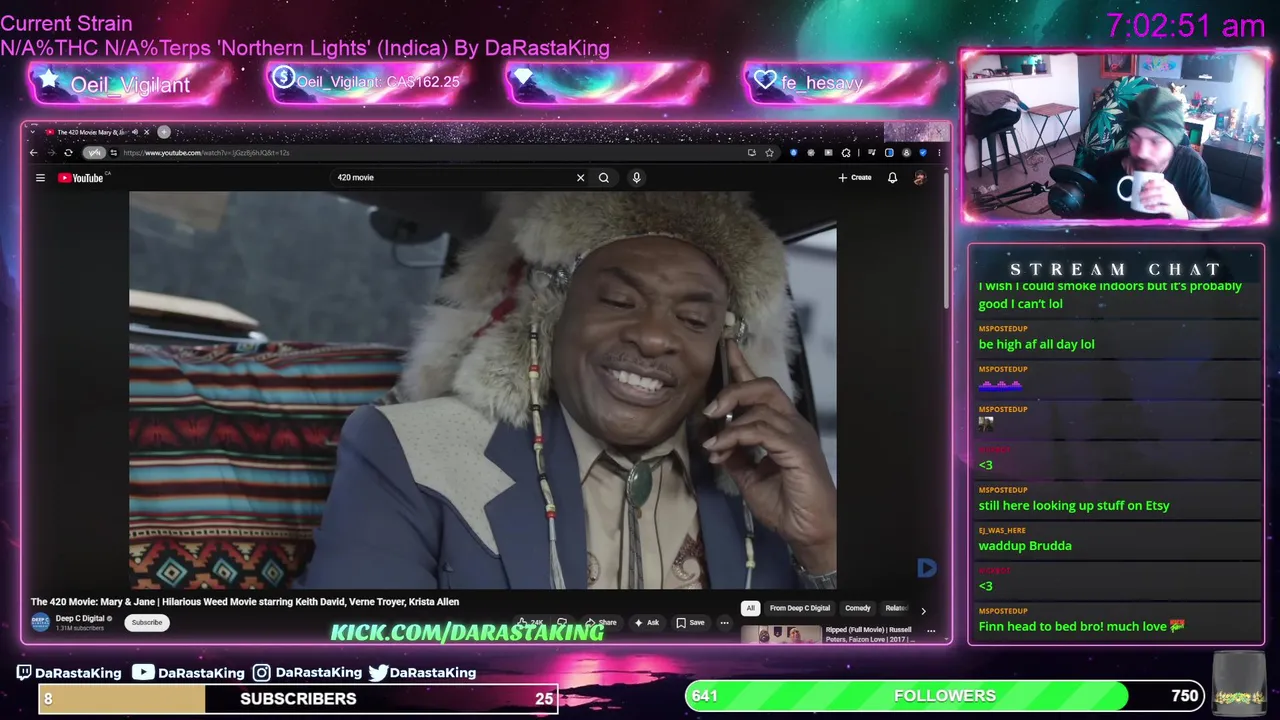The width and height of the screenshot is (1280, 720).
Task: Dislike the video with thumbs-down button
Action: pos(562,622)
